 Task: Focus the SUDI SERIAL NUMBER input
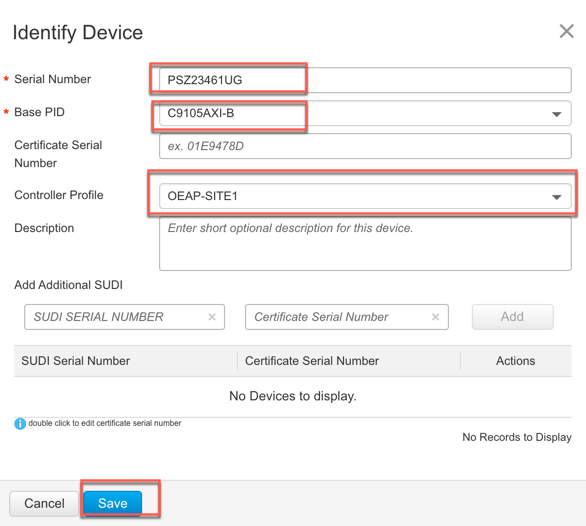pos(124,317)
